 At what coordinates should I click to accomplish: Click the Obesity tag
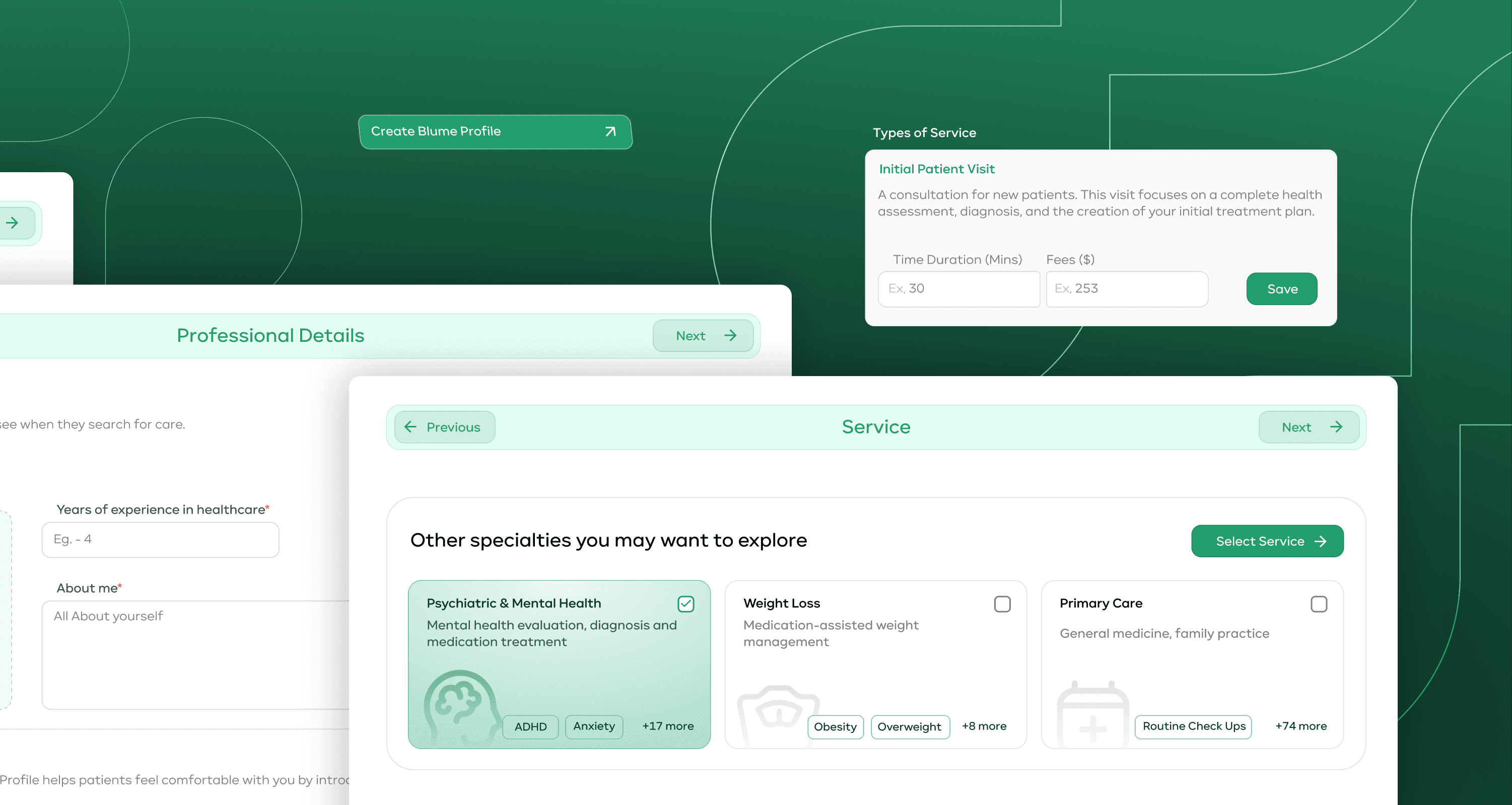pyautogui.click(x=835, y=726)
